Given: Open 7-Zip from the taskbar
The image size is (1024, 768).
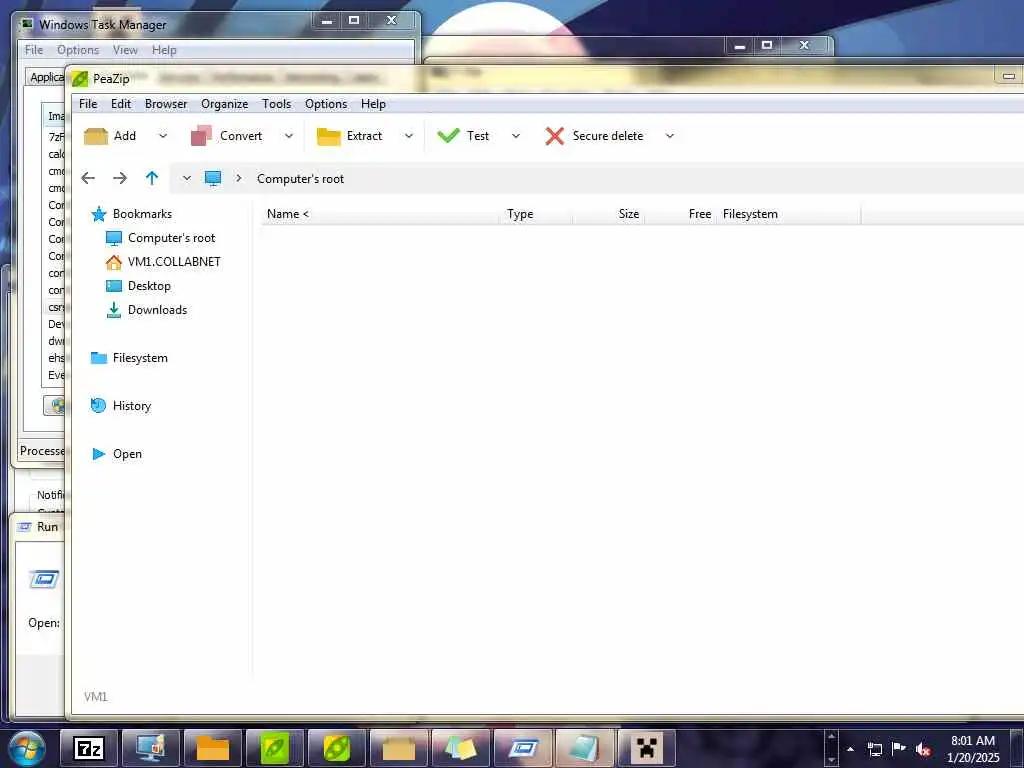Looking at the screenshot, I should point(89,748).
